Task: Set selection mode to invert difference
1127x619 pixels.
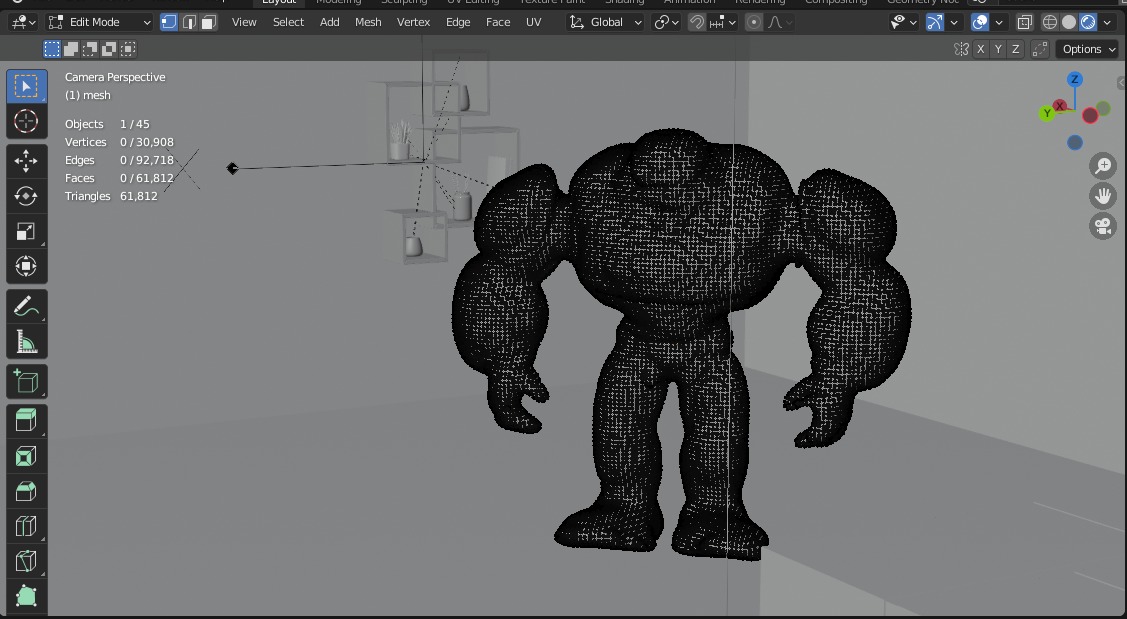Action: [x=109, y=49]
